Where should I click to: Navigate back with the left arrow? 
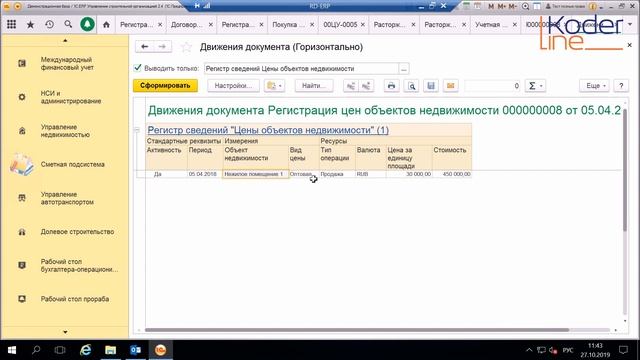144,47
